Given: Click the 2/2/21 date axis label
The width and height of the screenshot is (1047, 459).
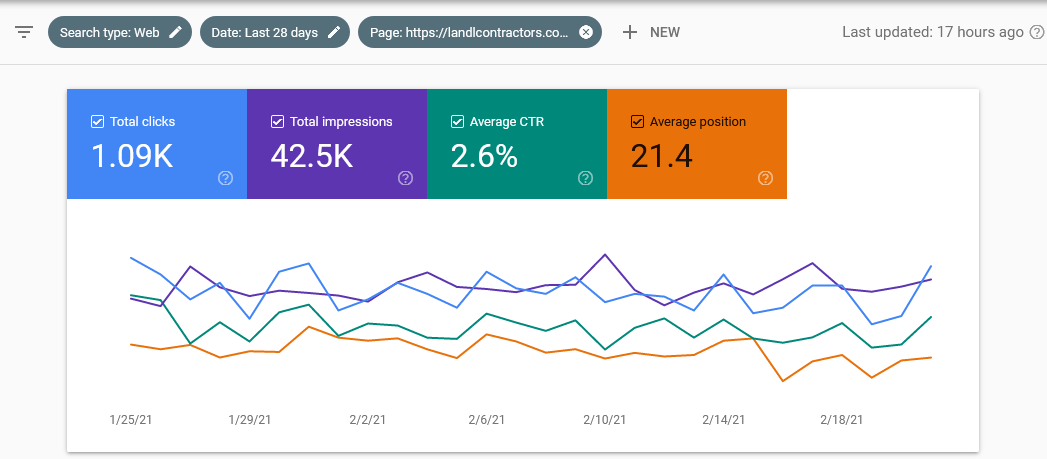Looking at the screenshot, I should (x=367, y=420).
